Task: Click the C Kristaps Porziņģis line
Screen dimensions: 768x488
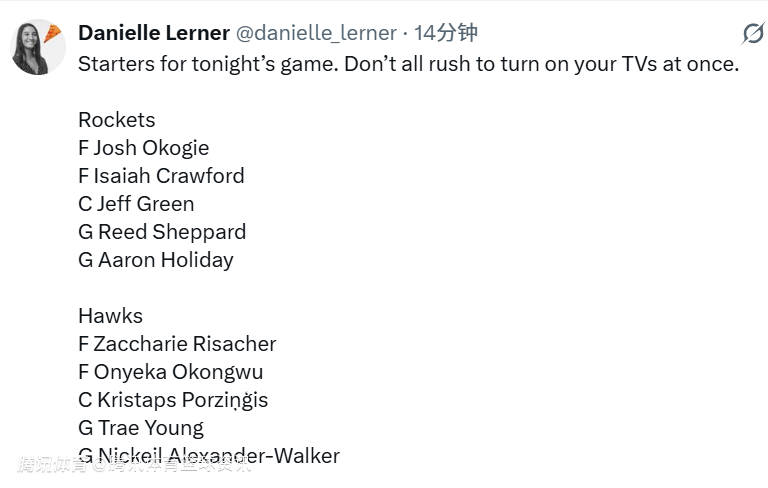Action: coord(173,400)
